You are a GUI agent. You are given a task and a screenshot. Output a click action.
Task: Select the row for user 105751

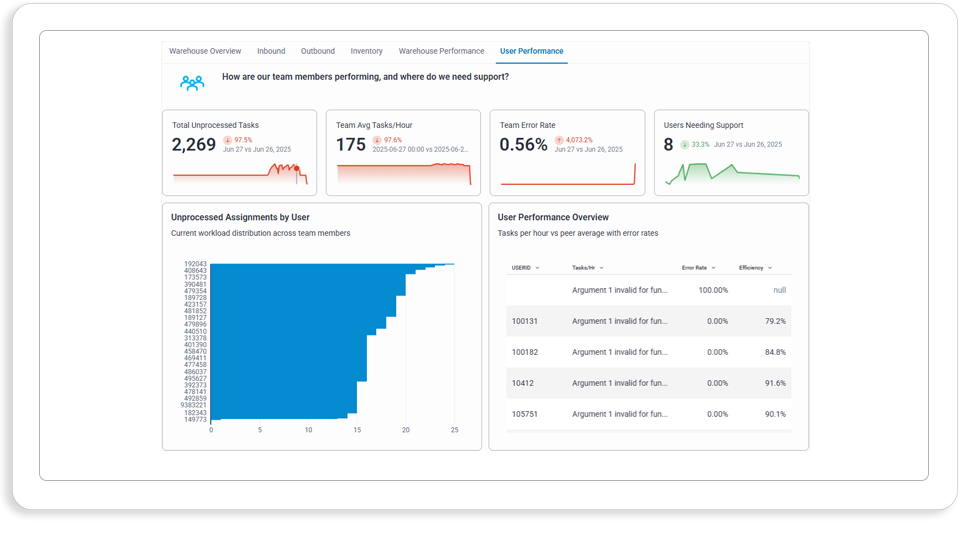648,414
